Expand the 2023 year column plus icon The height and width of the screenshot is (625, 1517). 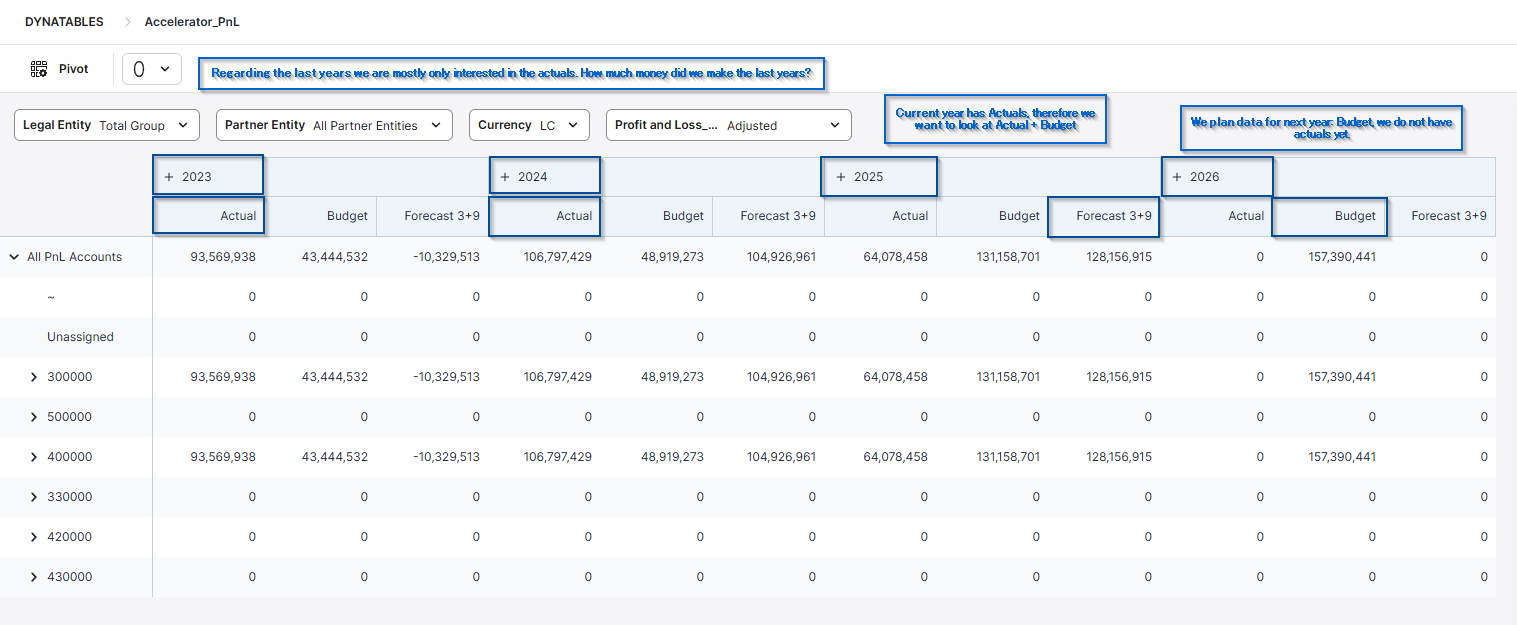tap(169, 177)
